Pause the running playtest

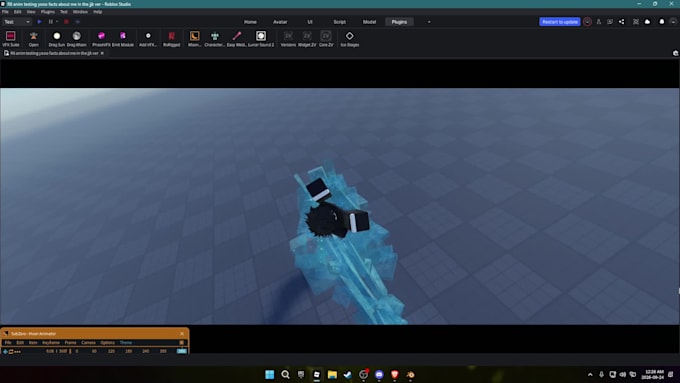coord(51,22)
